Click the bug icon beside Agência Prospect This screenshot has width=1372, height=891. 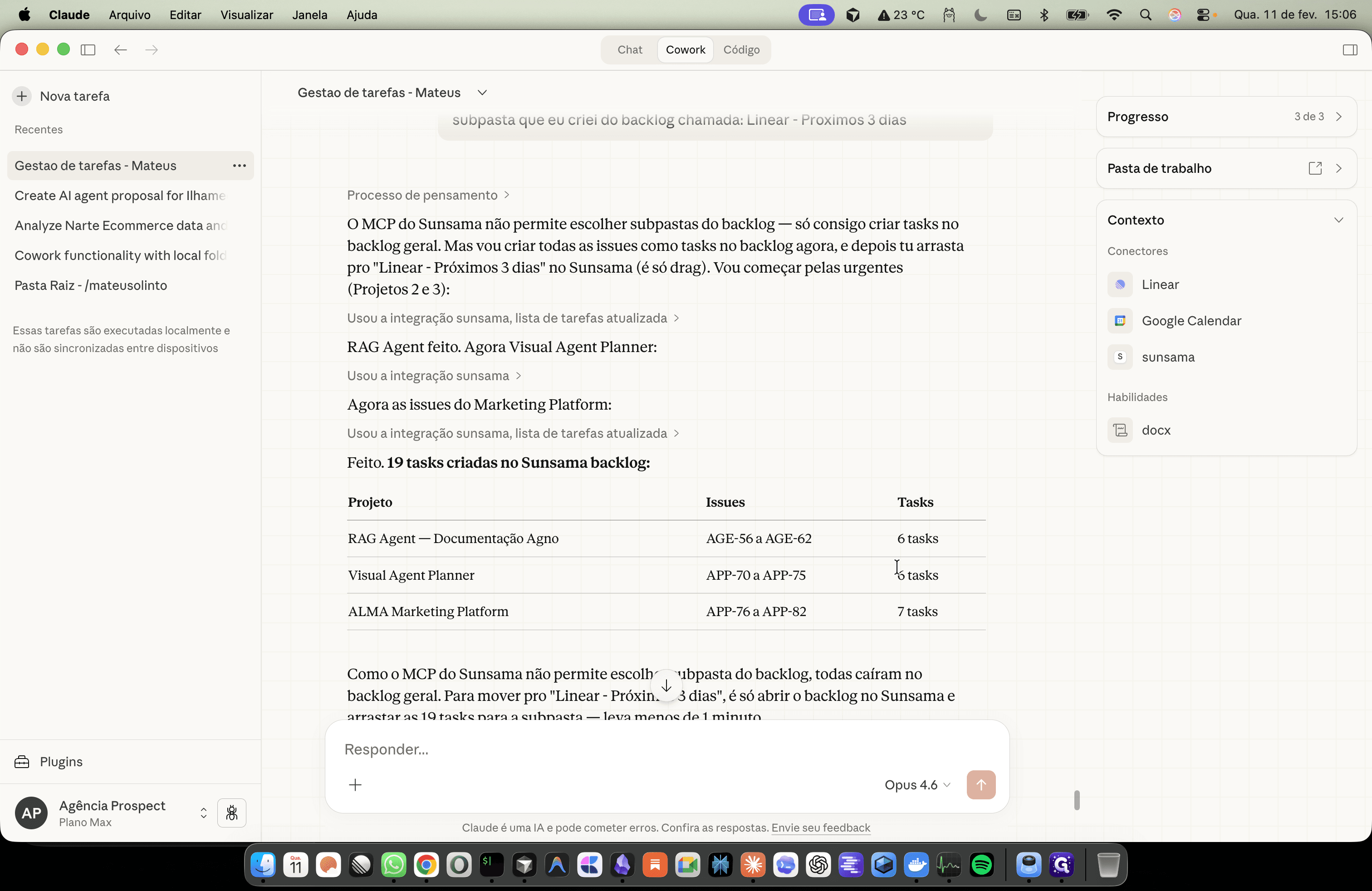(x=232, y=813)
